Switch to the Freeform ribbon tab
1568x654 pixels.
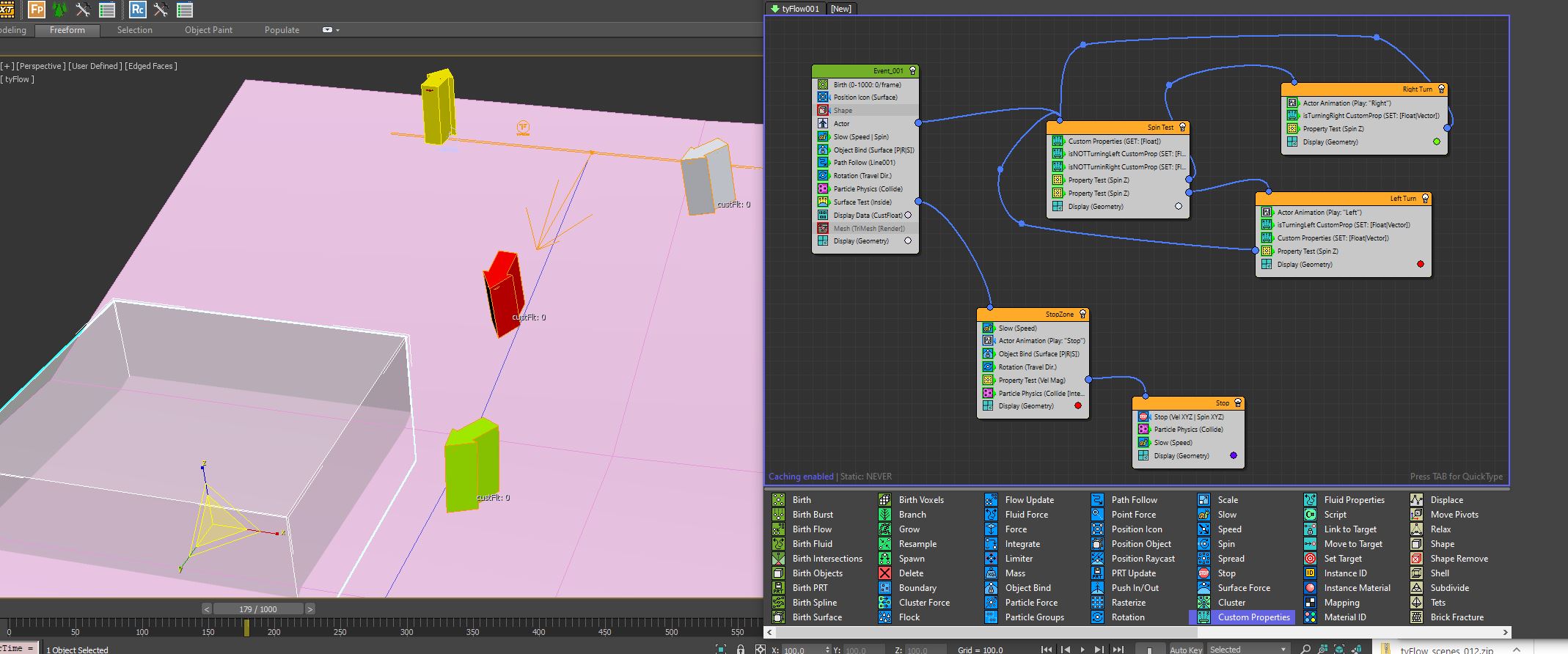(x=67, y=30)
